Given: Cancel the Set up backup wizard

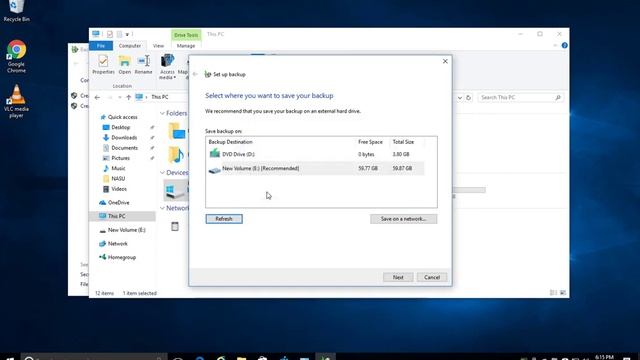Looking at the screenshot, I should (x=432, y=277).
